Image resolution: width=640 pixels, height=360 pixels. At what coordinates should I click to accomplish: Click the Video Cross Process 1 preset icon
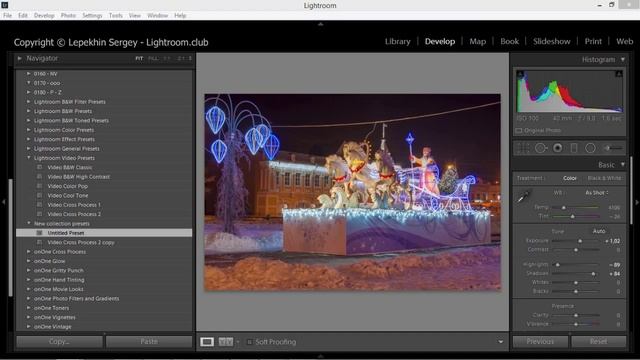click(x=40, y=204)
